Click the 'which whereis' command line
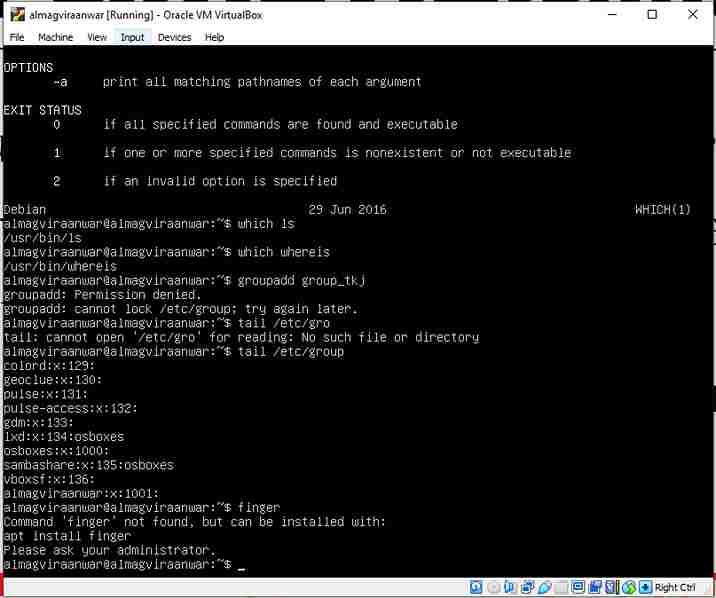716x598 pixels. pos(166,252)
